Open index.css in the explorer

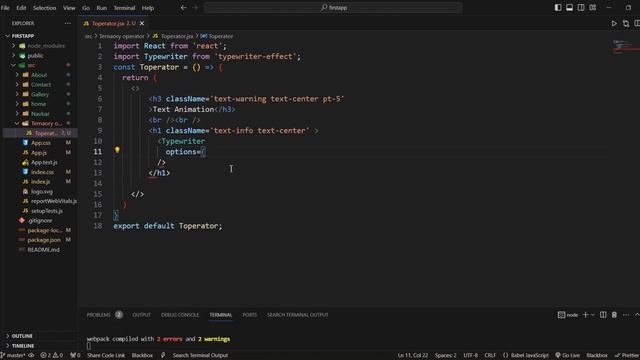(x=42, y=172)
